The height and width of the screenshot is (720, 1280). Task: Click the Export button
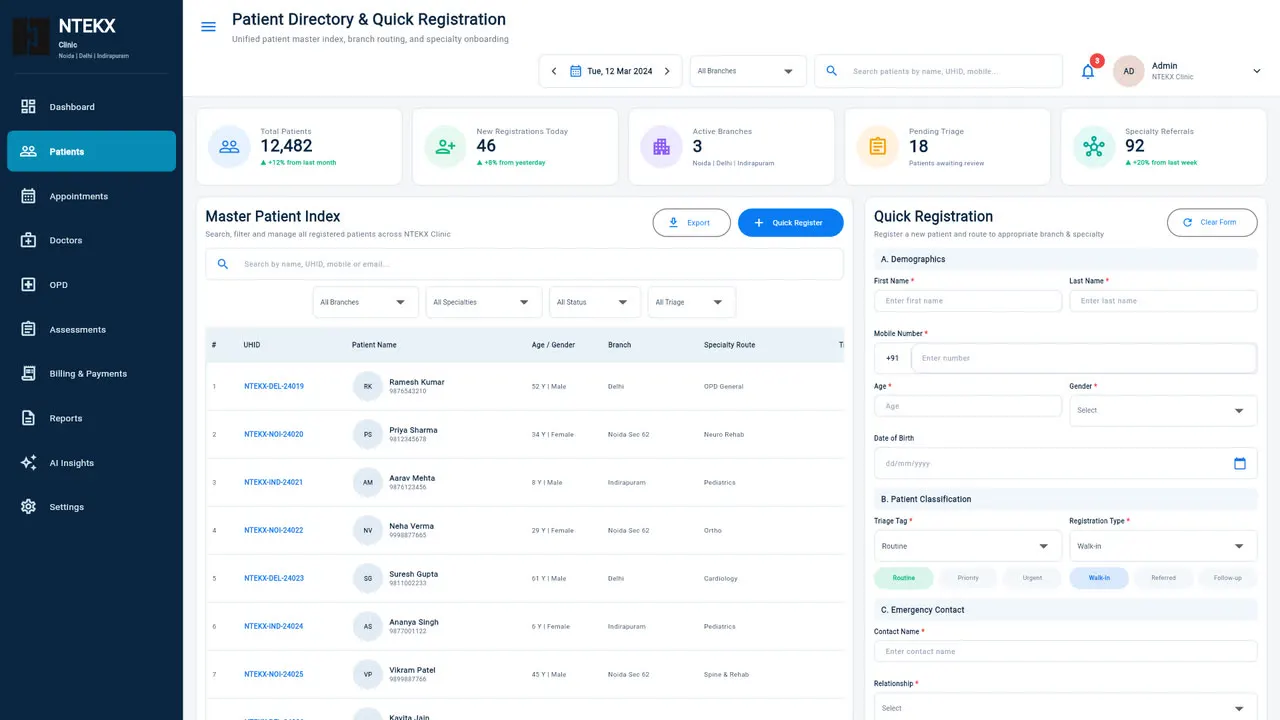[691, 223]
